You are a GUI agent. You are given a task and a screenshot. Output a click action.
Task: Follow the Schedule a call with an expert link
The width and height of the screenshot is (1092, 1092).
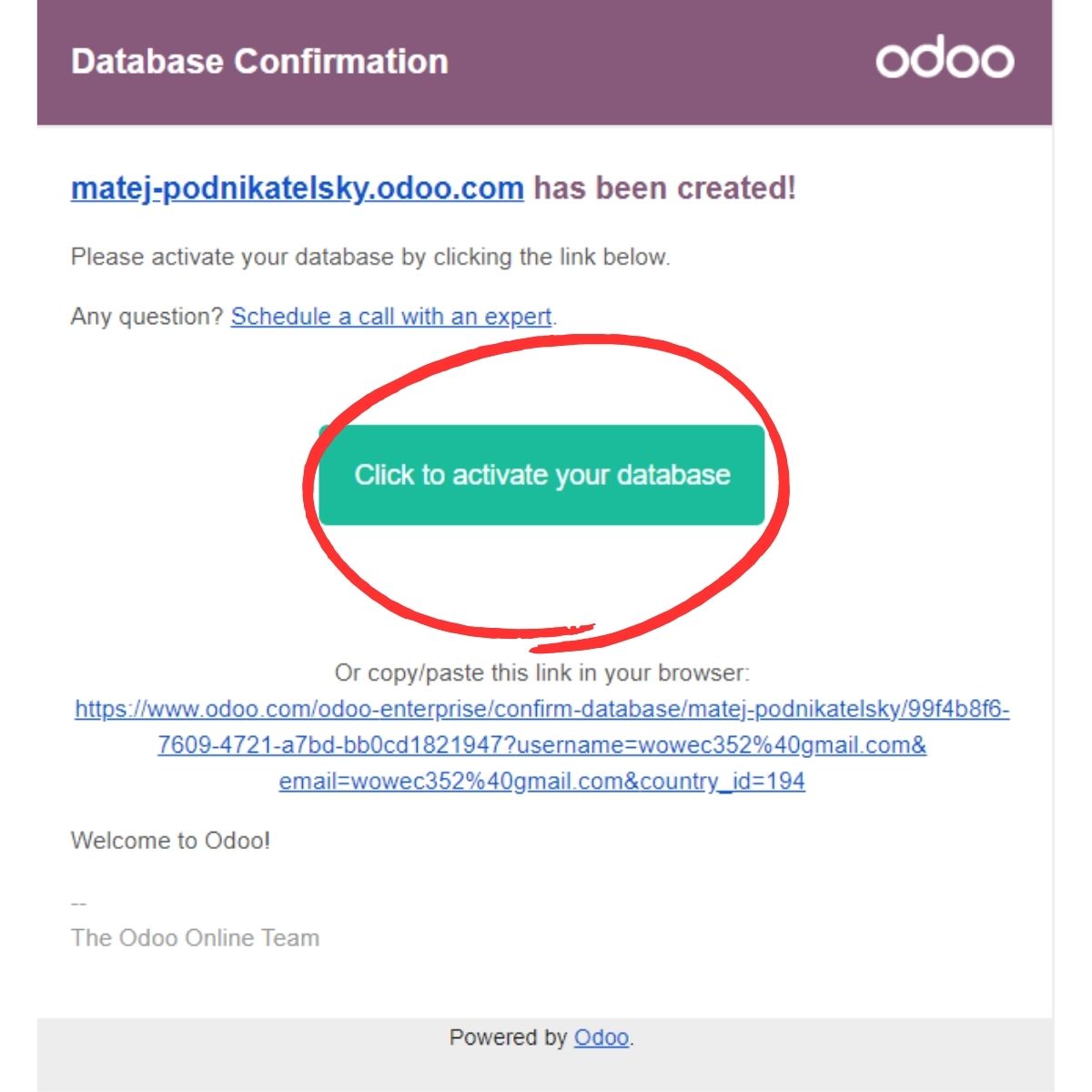tap(391, 317)
